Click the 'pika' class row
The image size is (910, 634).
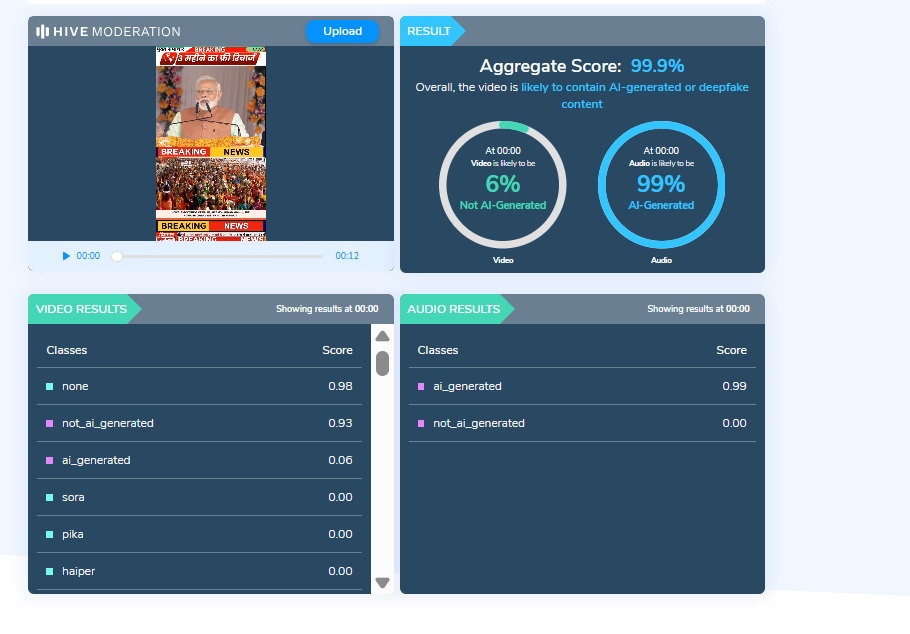[x=200, y=534]
